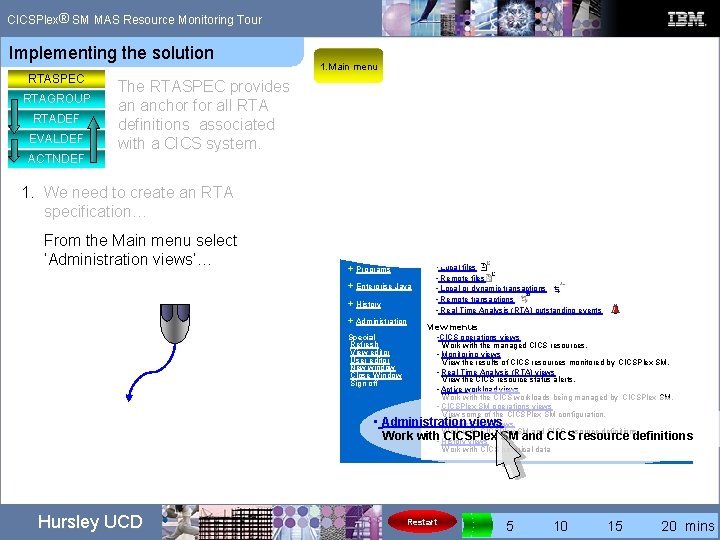The height and width of the screenshot is (540, 720).
Task: Expand the Administration sidebar group
Action: 377,321
